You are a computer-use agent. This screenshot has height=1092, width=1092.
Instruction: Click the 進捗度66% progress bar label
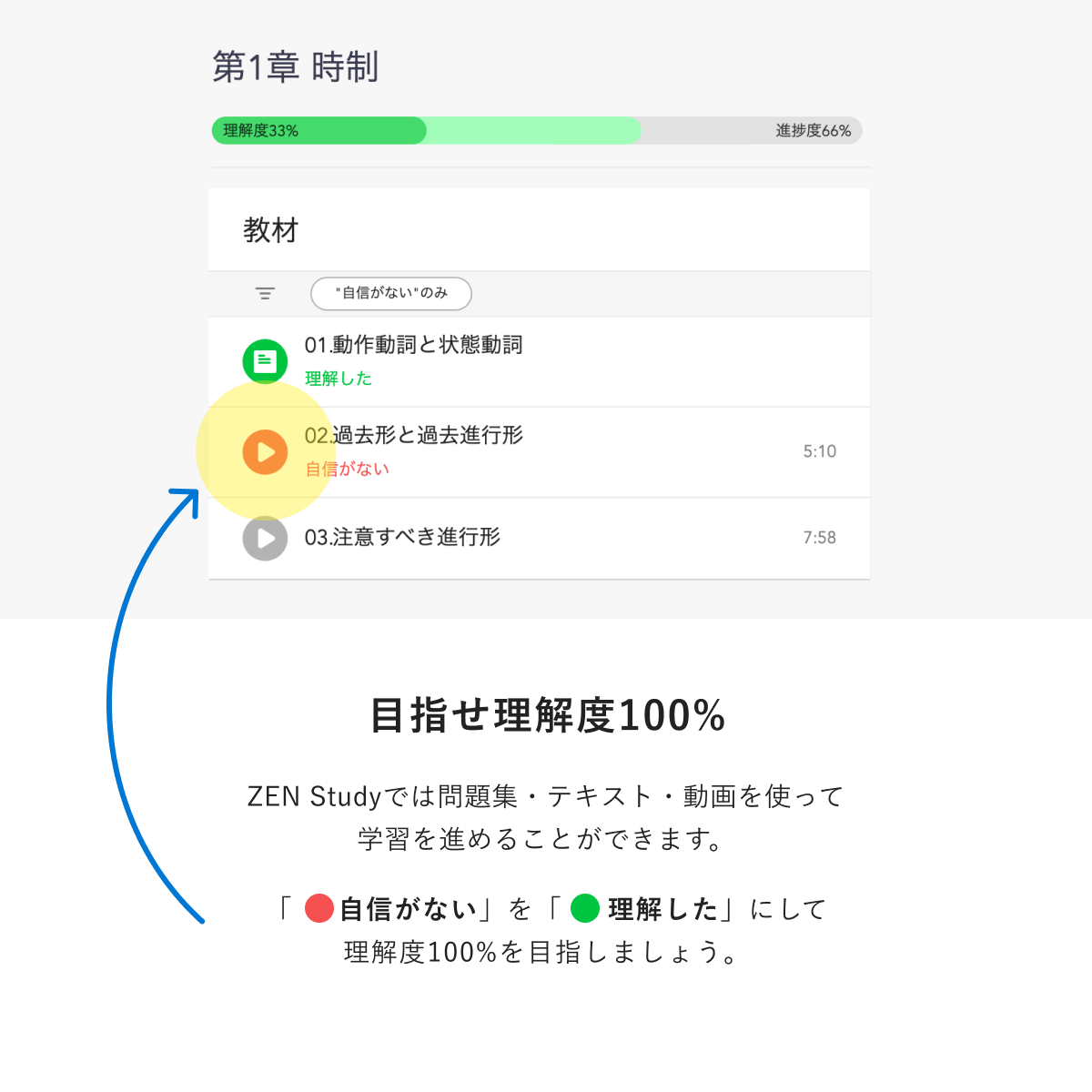tap(813, 131)
